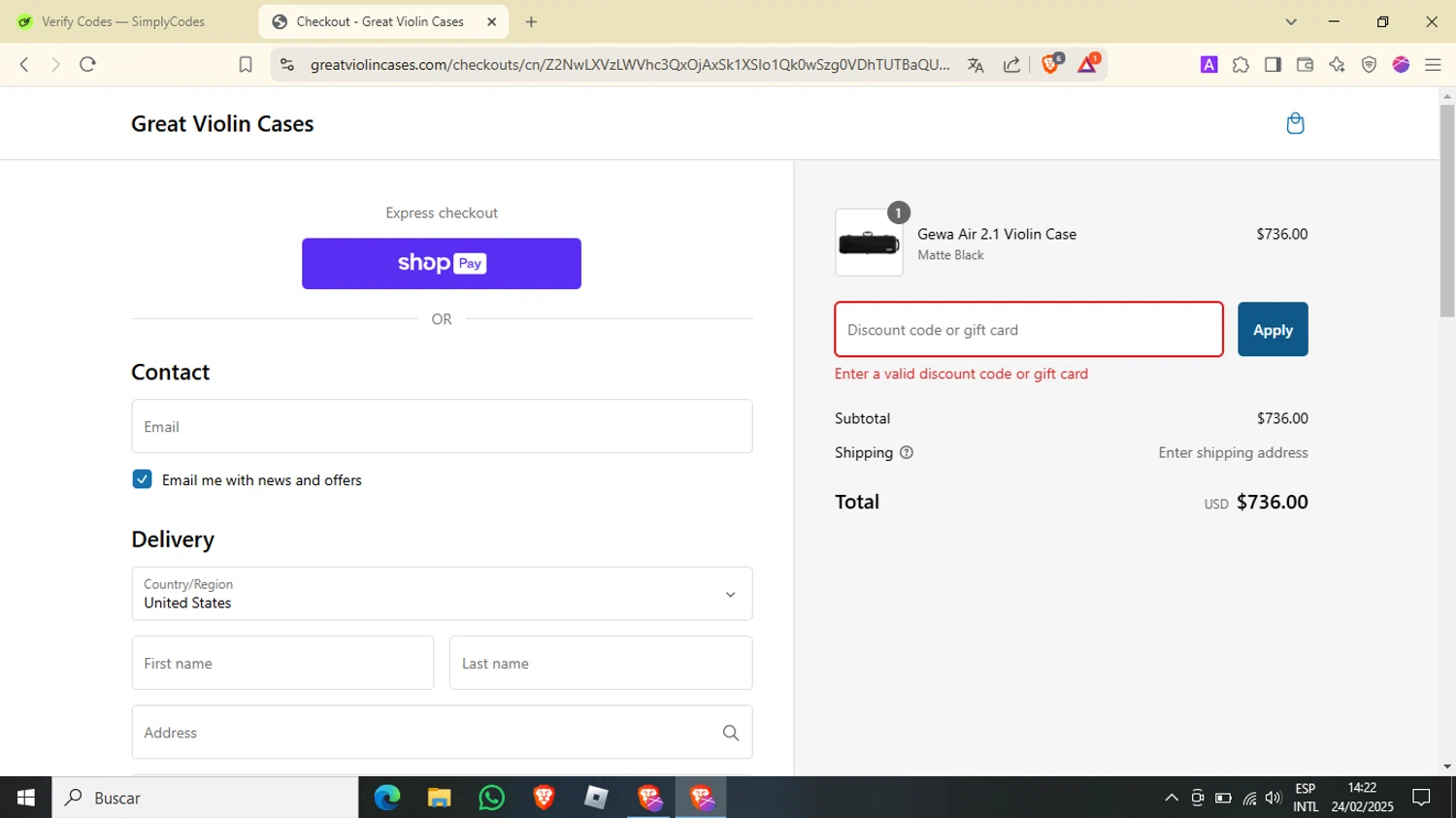The height and width of the screenshot is (818, 1456).
Task: Click the purple A extension icon
Action: click(1208, 64)
